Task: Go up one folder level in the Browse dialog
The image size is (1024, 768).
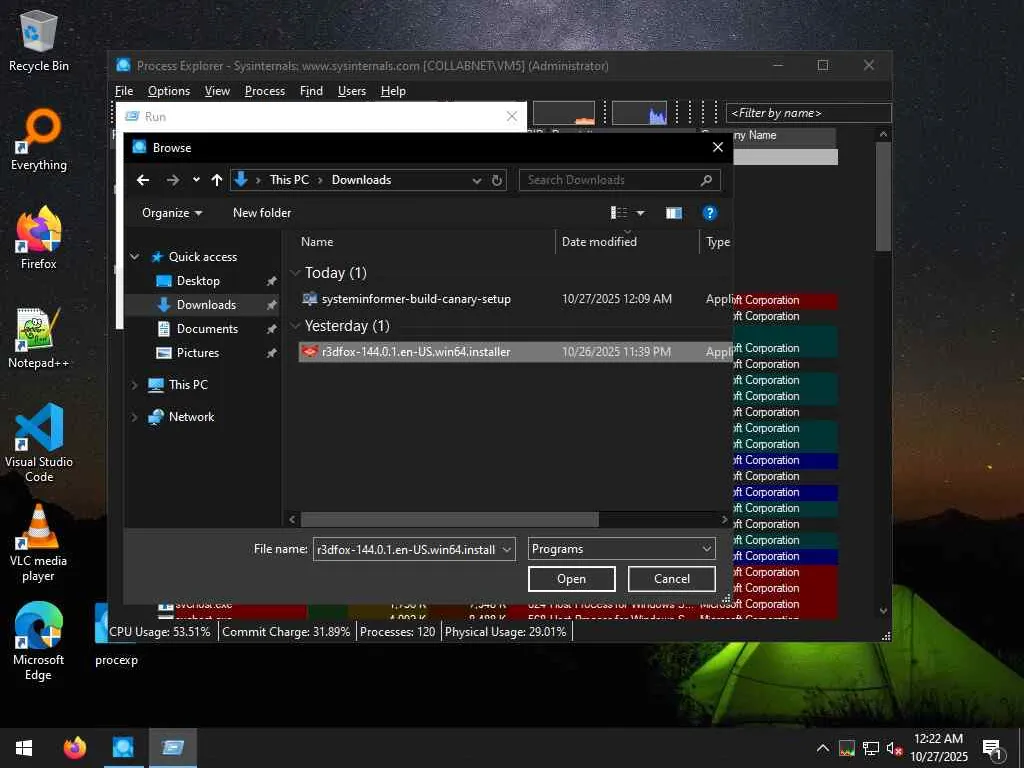Action: click(x=217, y=180)
